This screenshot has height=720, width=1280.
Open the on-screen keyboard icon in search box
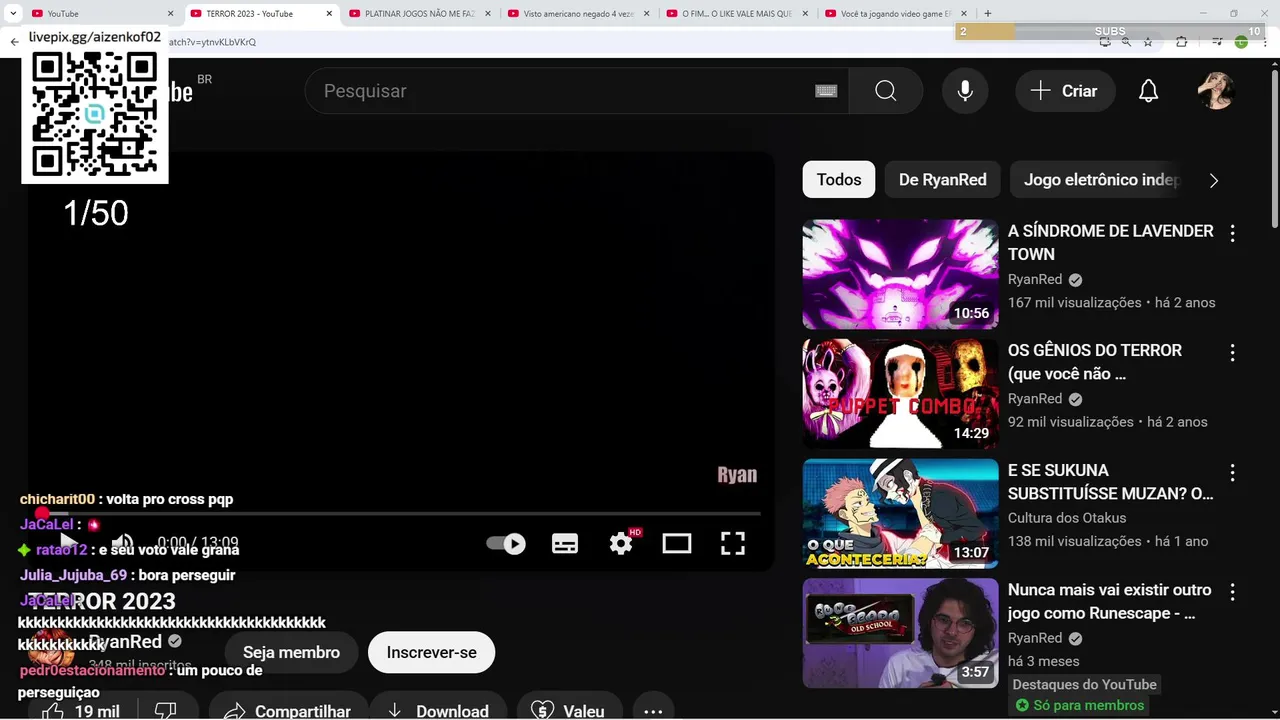[x=826, y=91]
